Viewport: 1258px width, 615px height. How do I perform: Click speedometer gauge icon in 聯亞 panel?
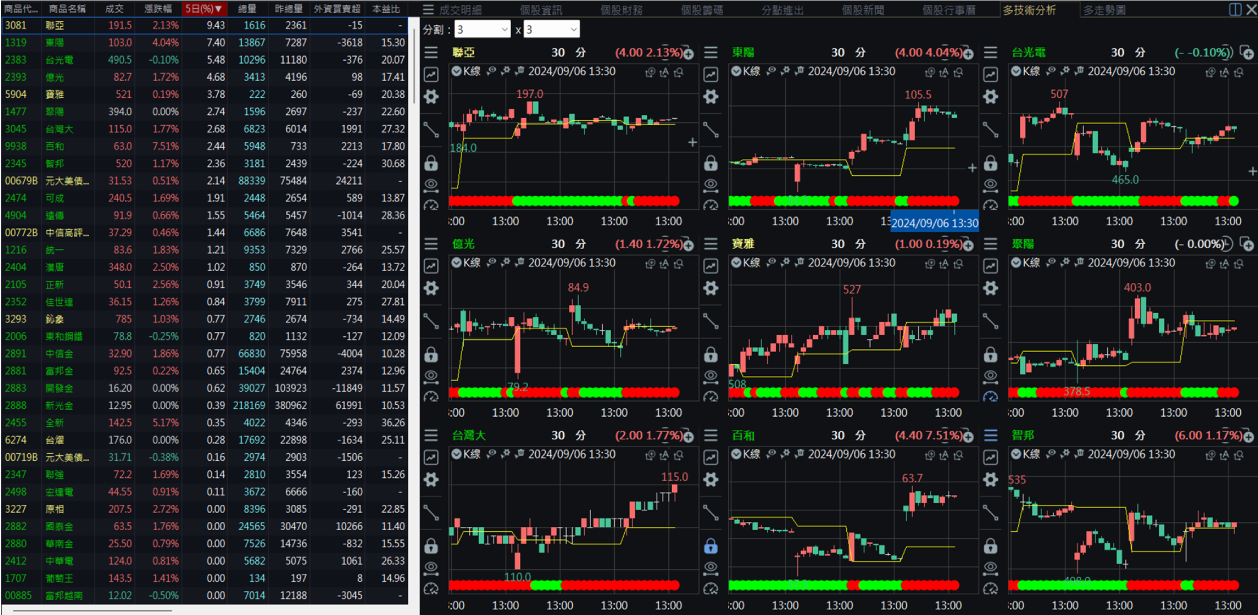tap(431, 205)
